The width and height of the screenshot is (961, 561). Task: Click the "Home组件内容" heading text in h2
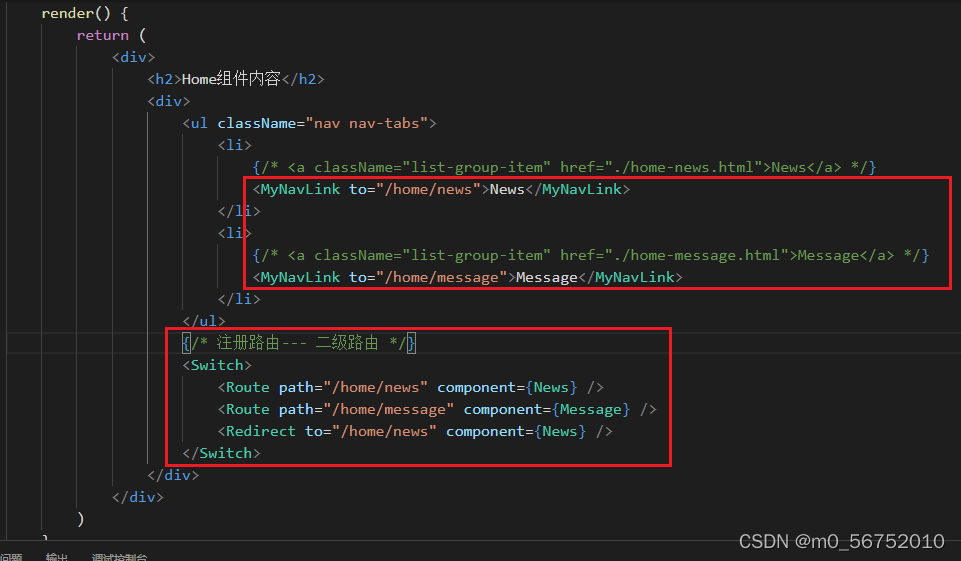click(231, 79)
